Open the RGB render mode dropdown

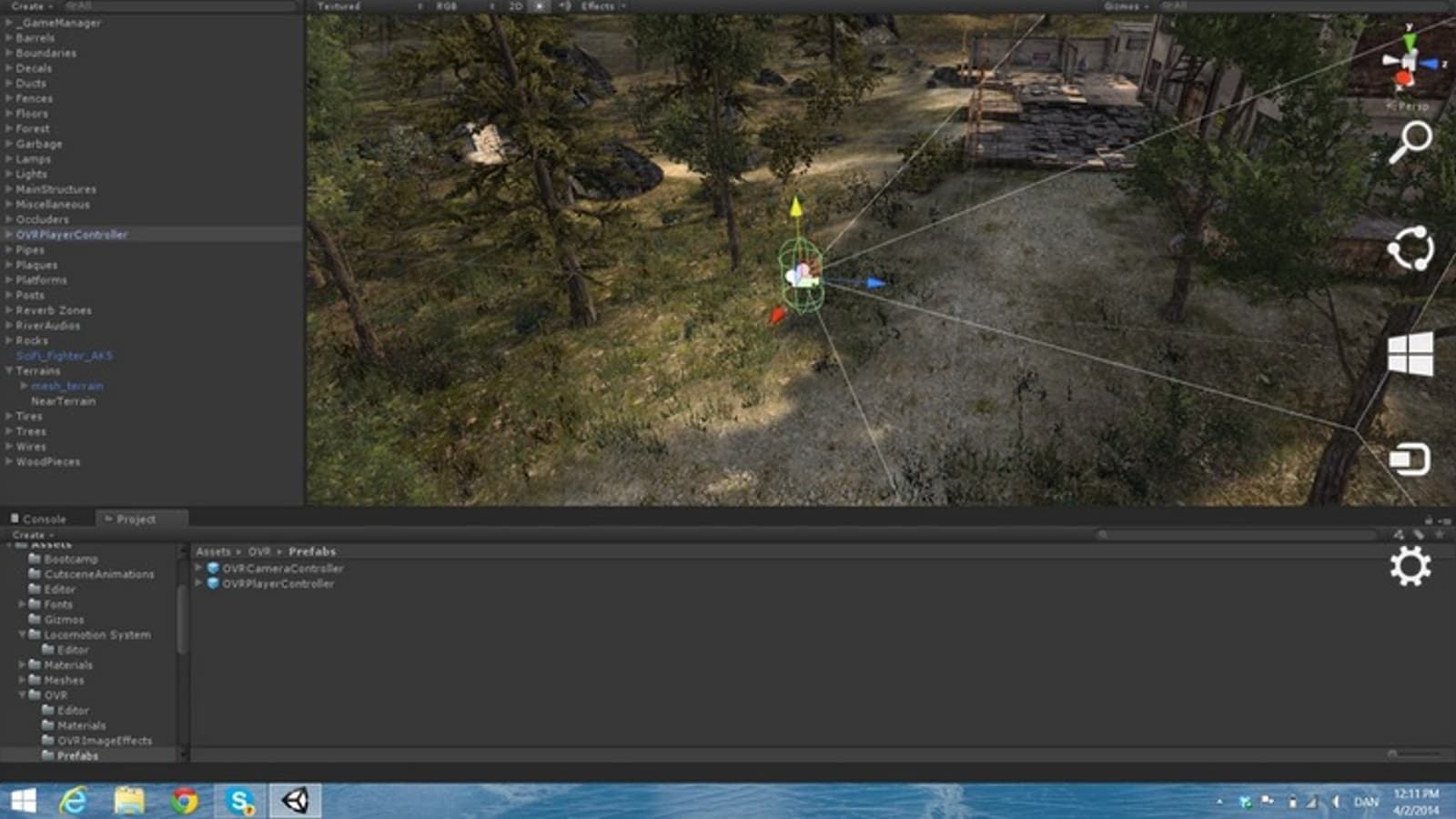[465, 6]
